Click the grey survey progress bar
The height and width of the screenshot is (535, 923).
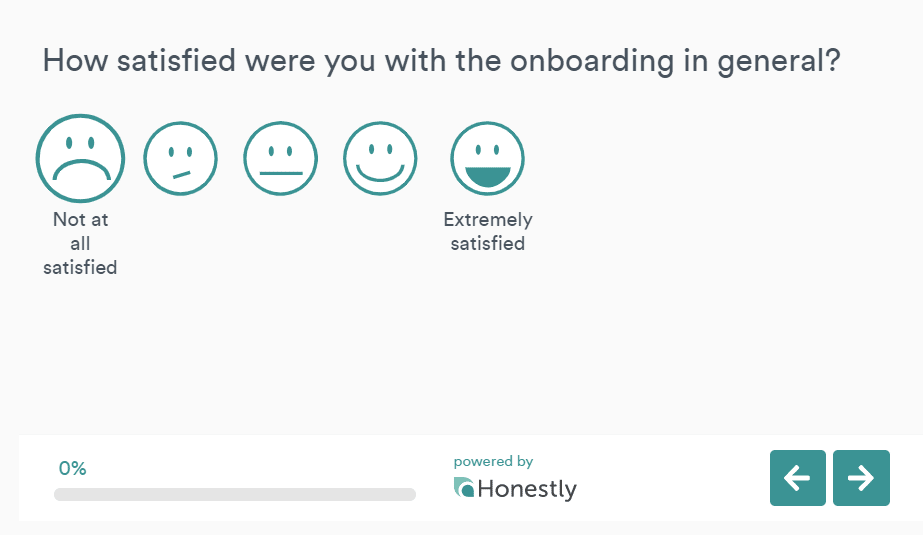pos(235,494)
